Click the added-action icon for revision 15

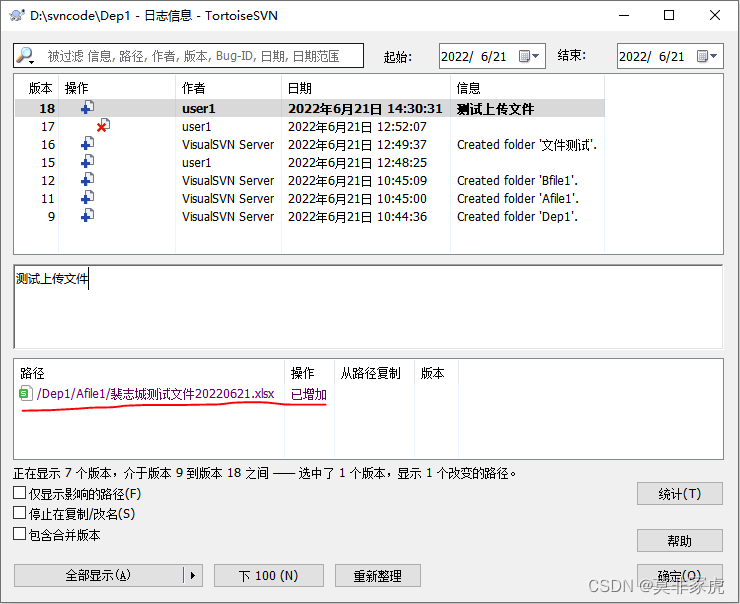pyautogui.click(x=87, y=161)
